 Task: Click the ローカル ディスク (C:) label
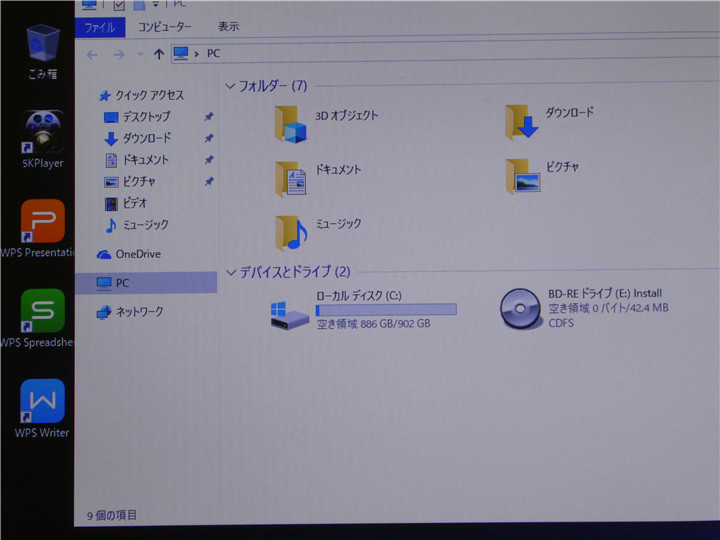tap(359, 296)
